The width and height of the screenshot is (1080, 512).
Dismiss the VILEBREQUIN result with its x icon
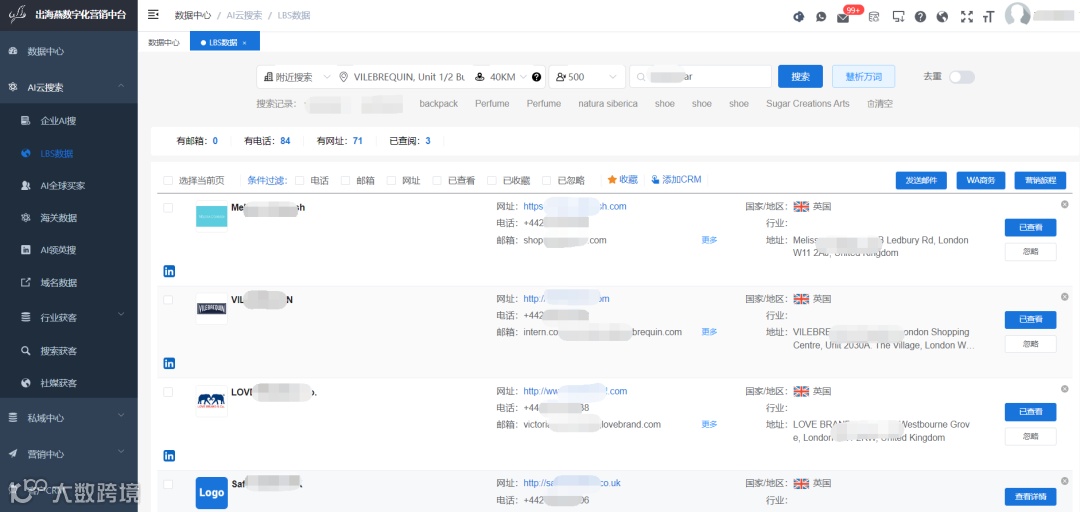click(1064, 297)
